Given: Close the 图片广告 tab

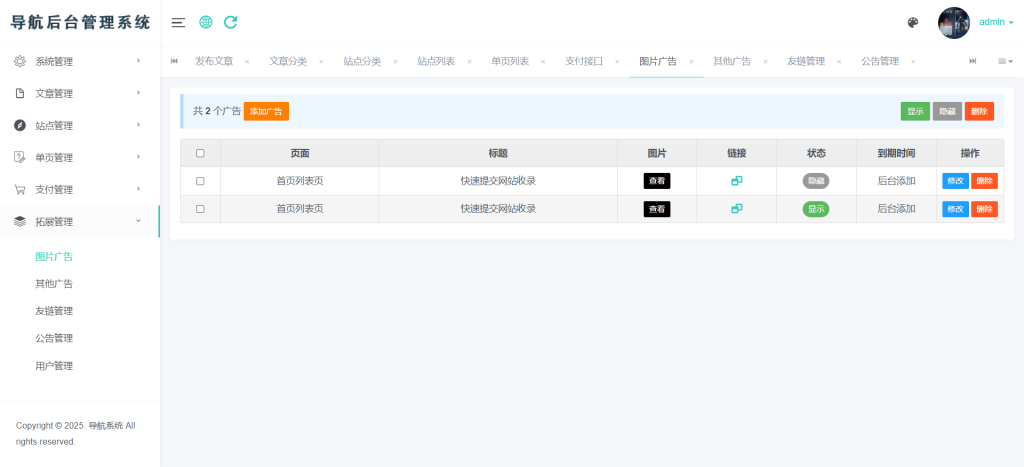Looking at the screenshot, I should (692, 62).
